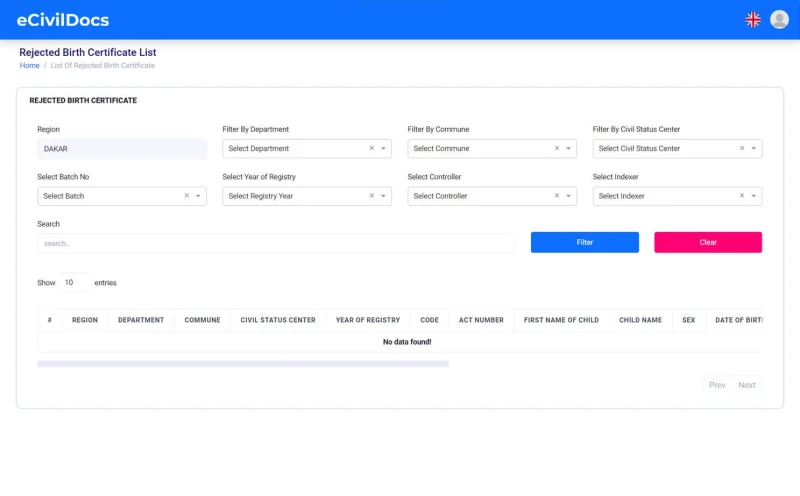
Task: Click 'List Of Rejected Birth Certificate' breadcrumb
Action: click(x=103, y=65)
